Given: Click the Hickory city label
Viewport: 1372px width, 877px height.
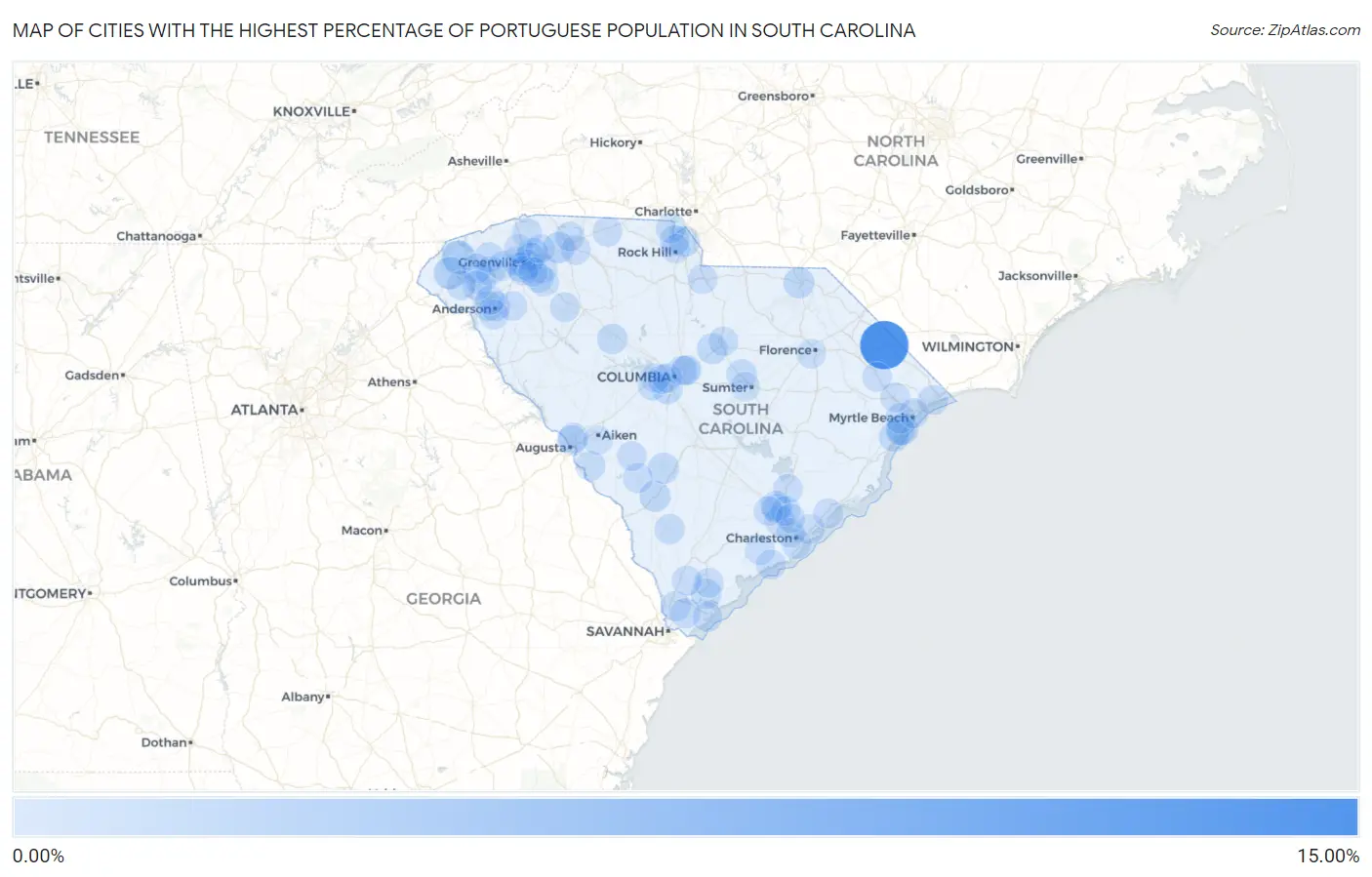Looking at the screenshot, I should coord(616,142).
